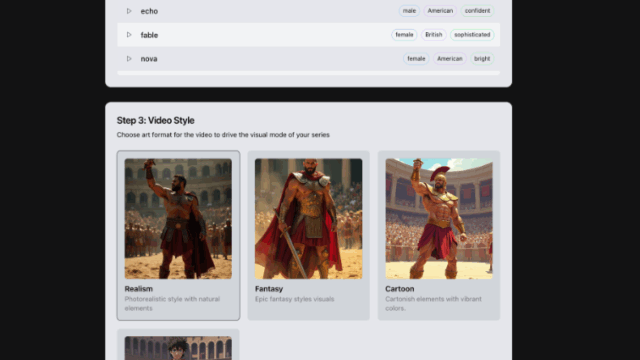640x360 pixels.
Task: Select the echo voice row
Action: (x=309, y=11)
